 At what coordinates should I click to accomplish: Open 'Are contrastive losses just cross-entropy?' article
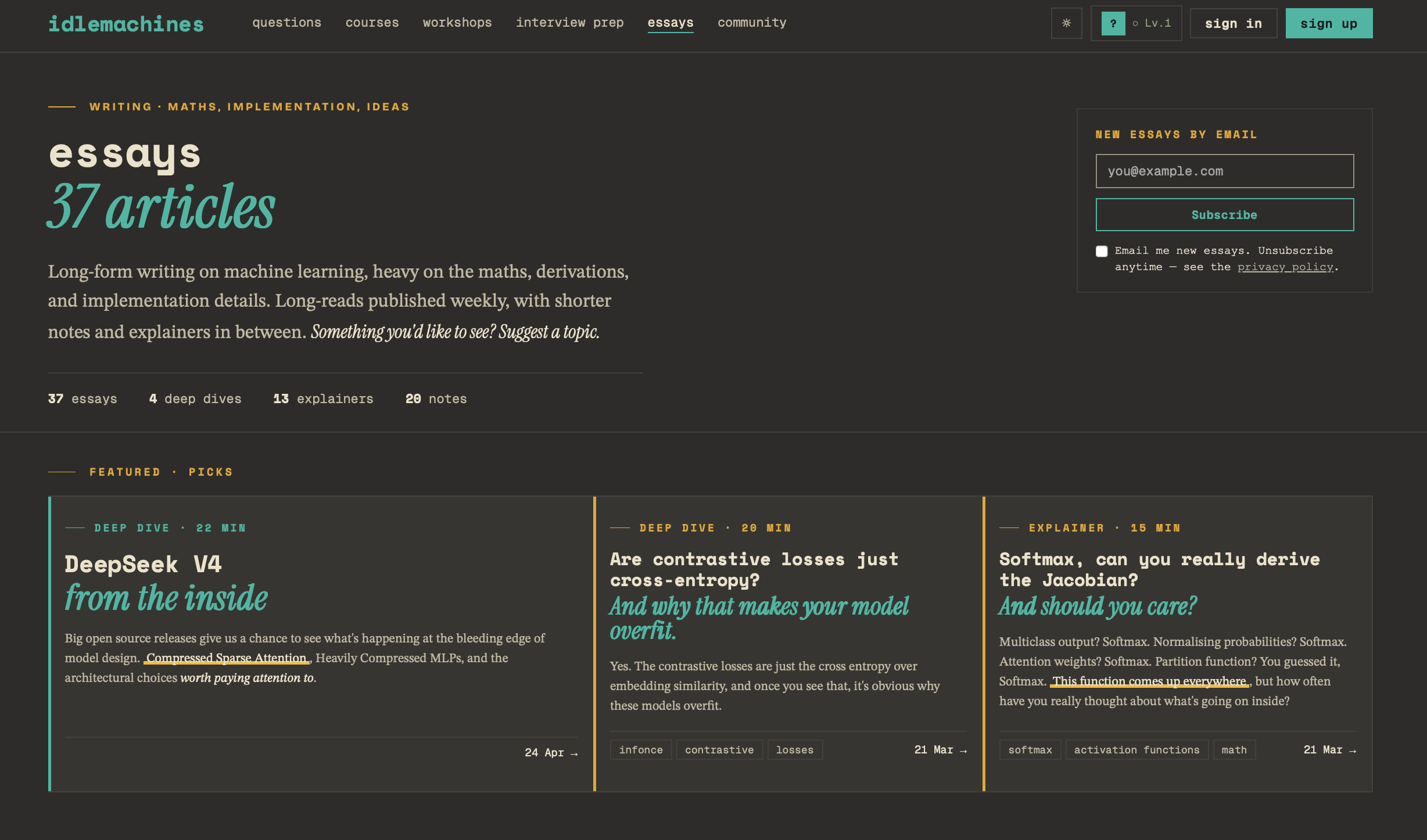754,570
